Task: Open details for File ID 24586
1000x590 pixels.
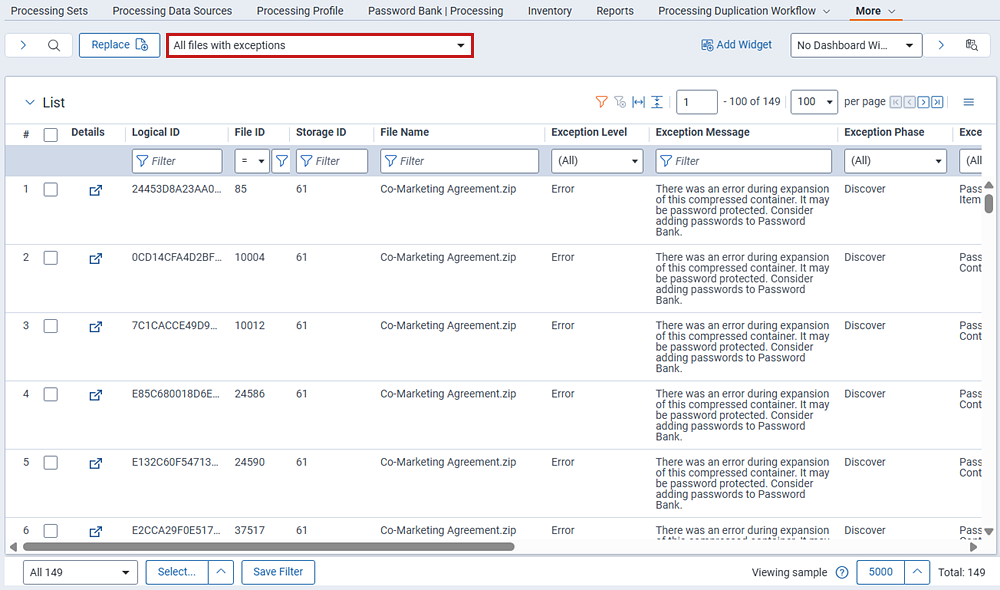Action: (95, 395)
